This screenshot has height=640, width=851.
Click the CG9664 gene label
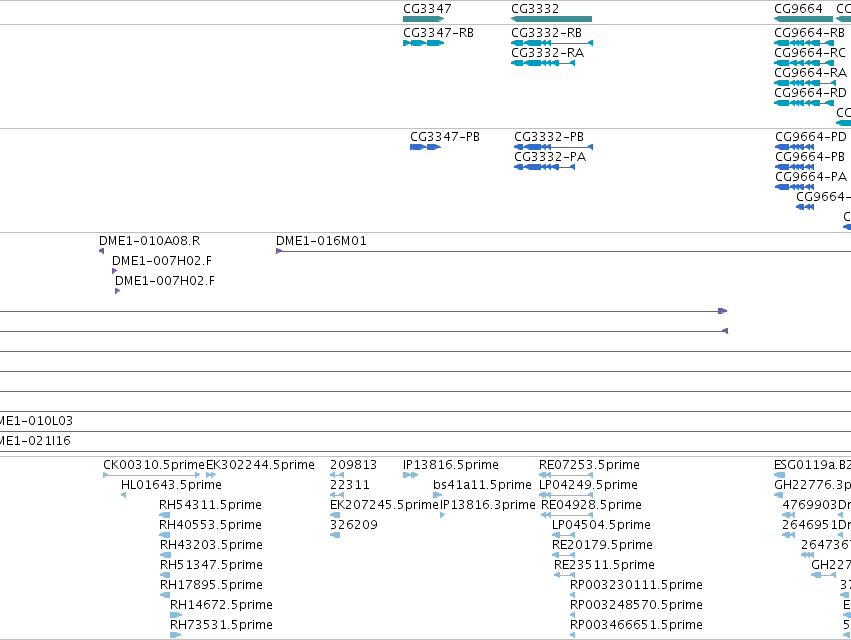point(798,9)
